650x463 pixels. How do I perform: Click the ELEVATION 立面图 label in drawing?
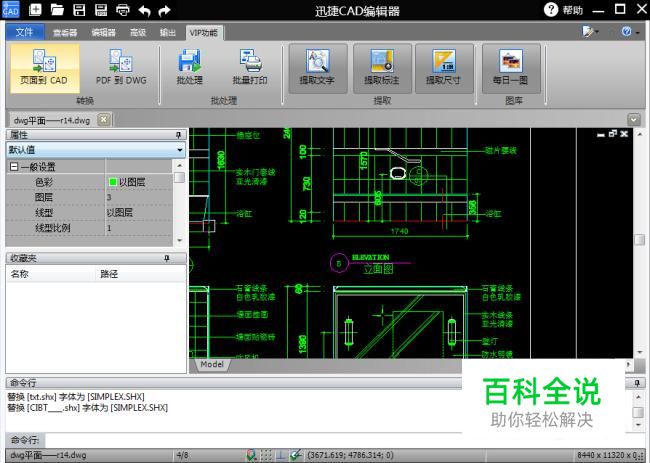click(374, 264)
